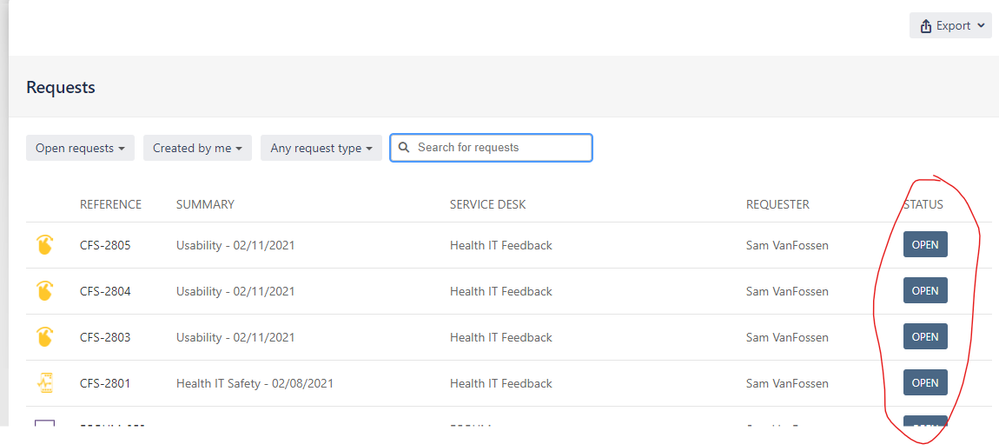The width and height of the screenshot is (999, 445).
Task: Expand the Created by me filter
Action: (197, 148)
